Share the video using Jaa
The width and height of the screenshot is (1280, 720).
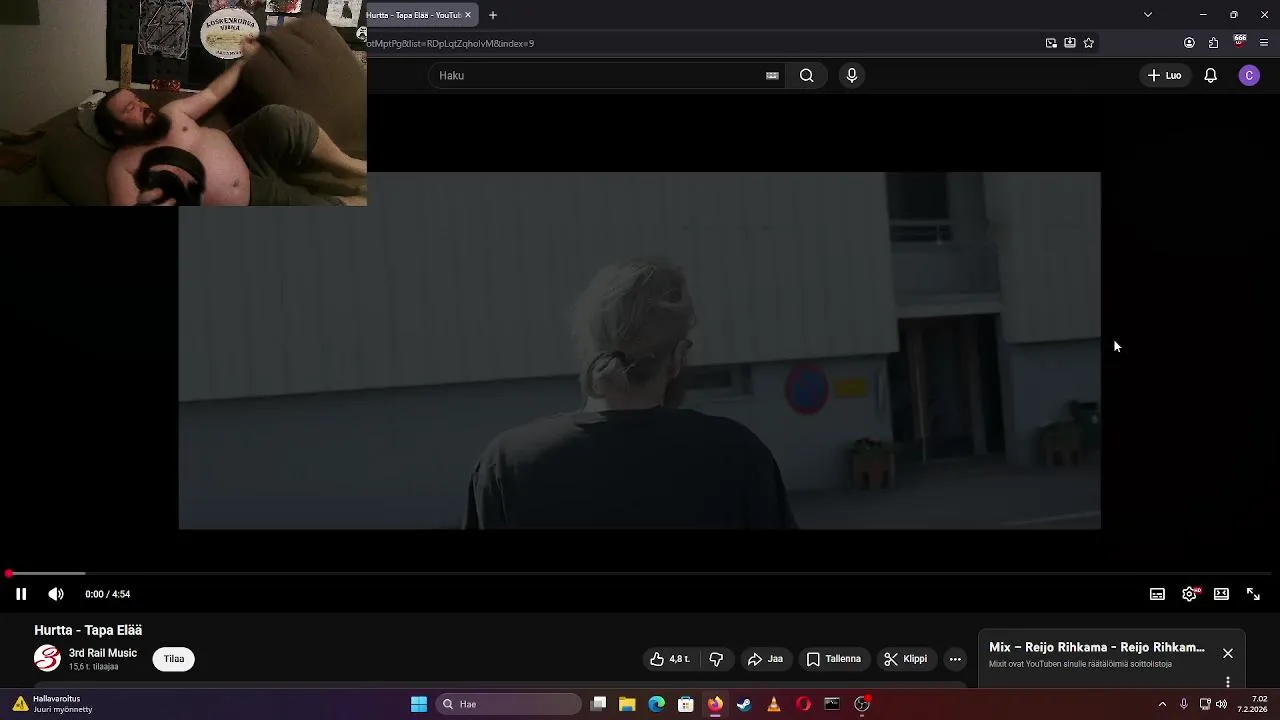765,659
